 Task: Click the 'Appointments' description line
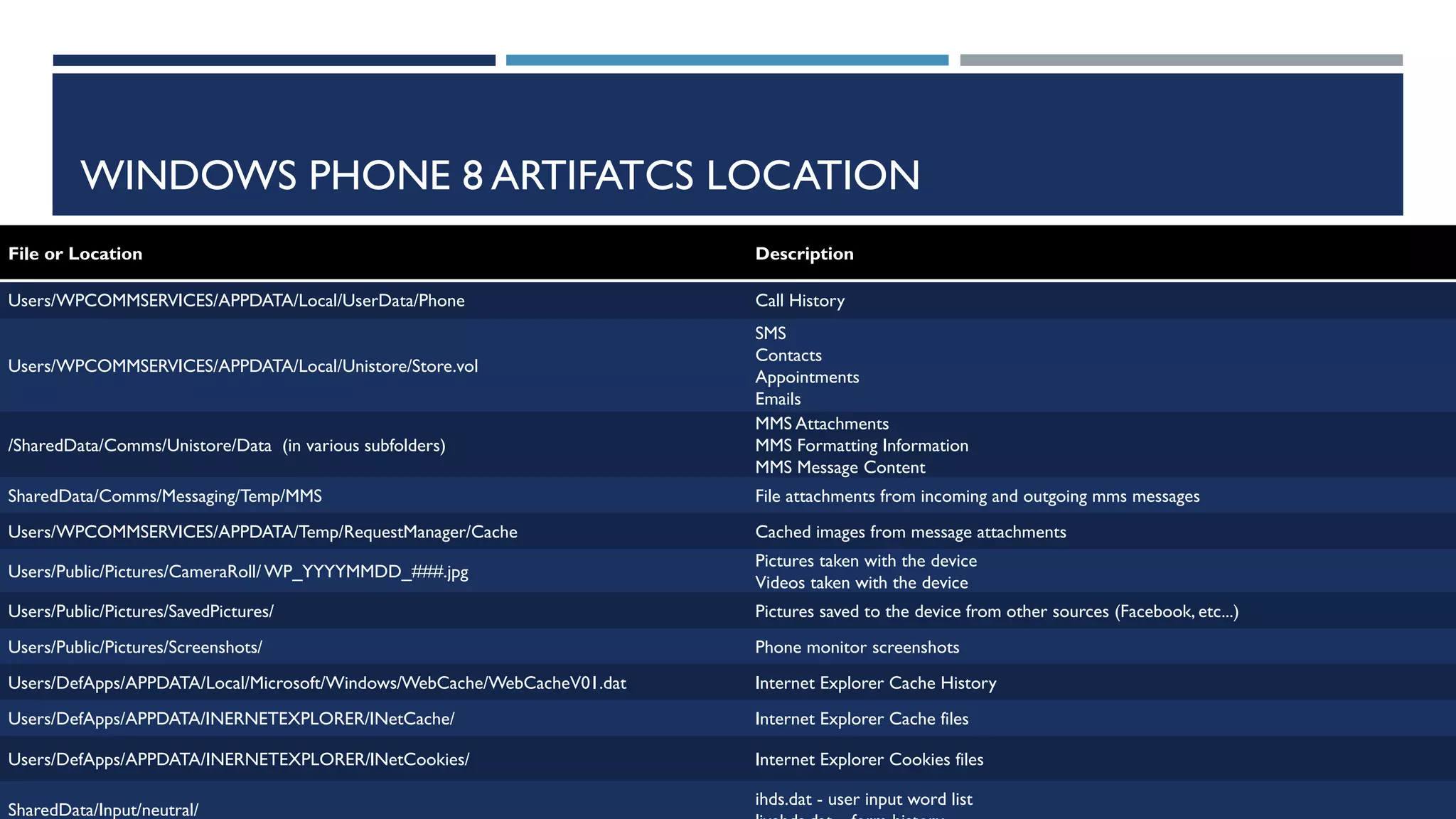807,378
